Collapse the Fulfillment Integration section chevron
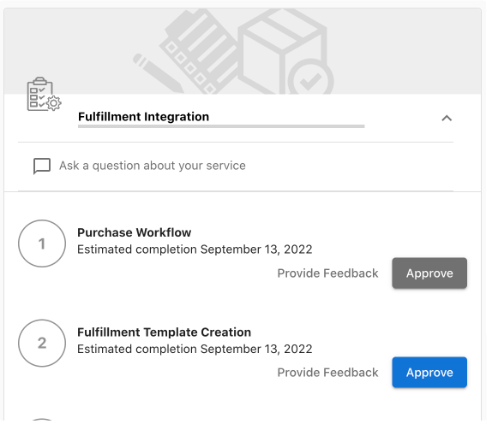 (447, 118)
